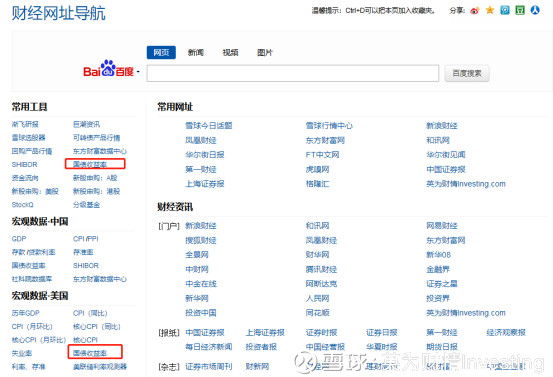Screen dimensions: 553x377
Task: Open CPI/PPI link
Action: 86,239
